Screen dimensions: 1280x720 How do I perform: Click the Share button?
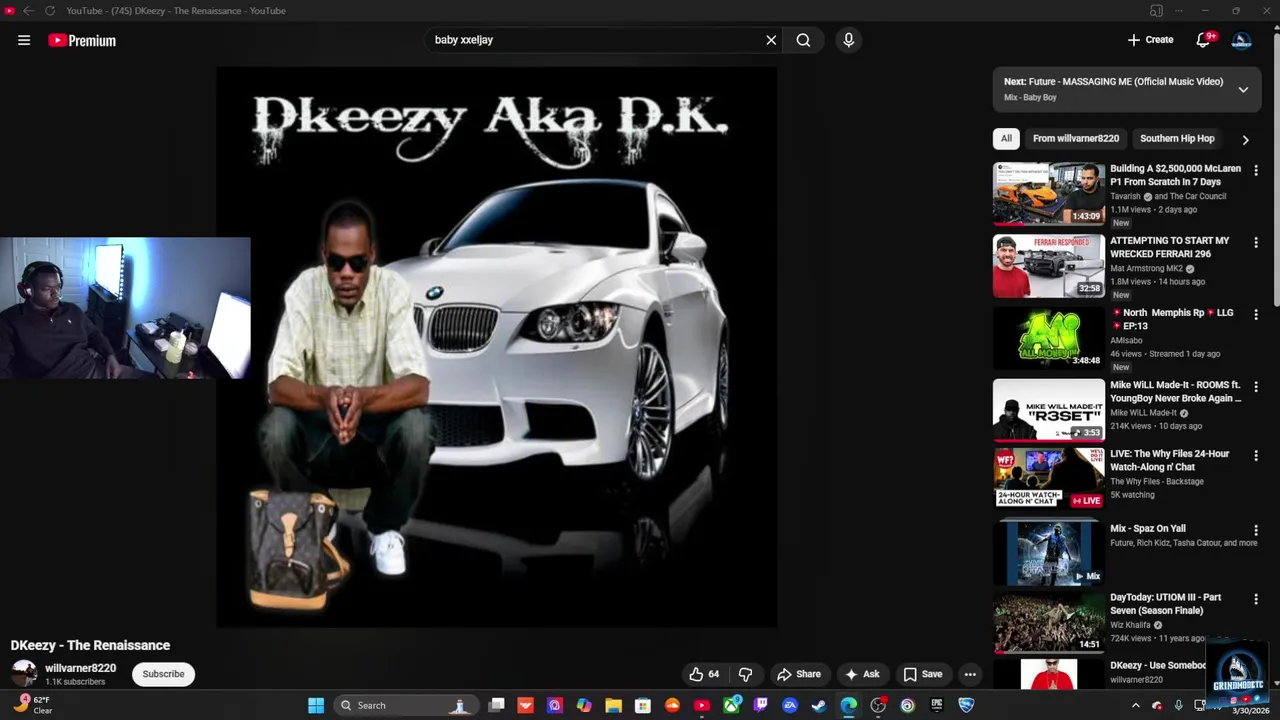tap(799, 674)
